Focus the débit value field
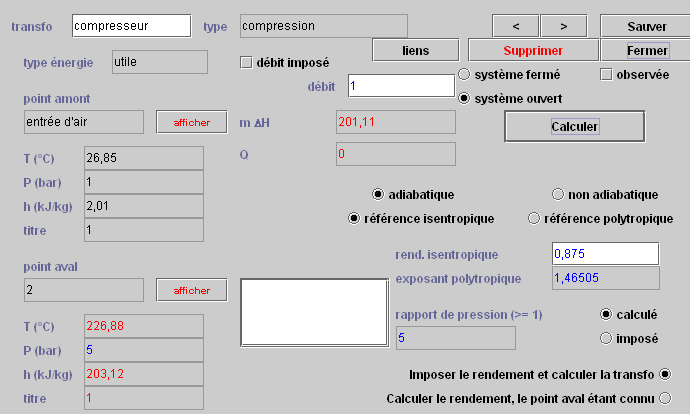This screenshot has height=414, width=690. [401, 85]
